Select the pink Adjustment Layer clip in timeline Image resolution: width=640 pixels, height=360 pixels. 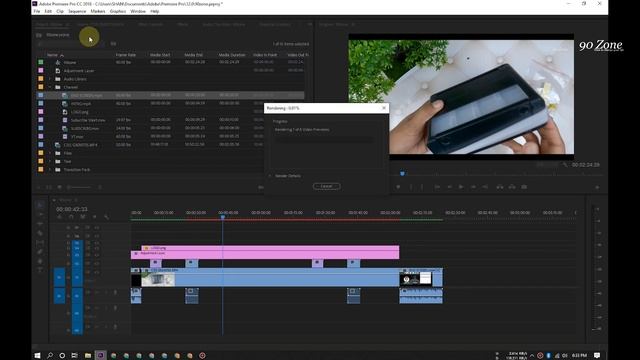[265, 255]
